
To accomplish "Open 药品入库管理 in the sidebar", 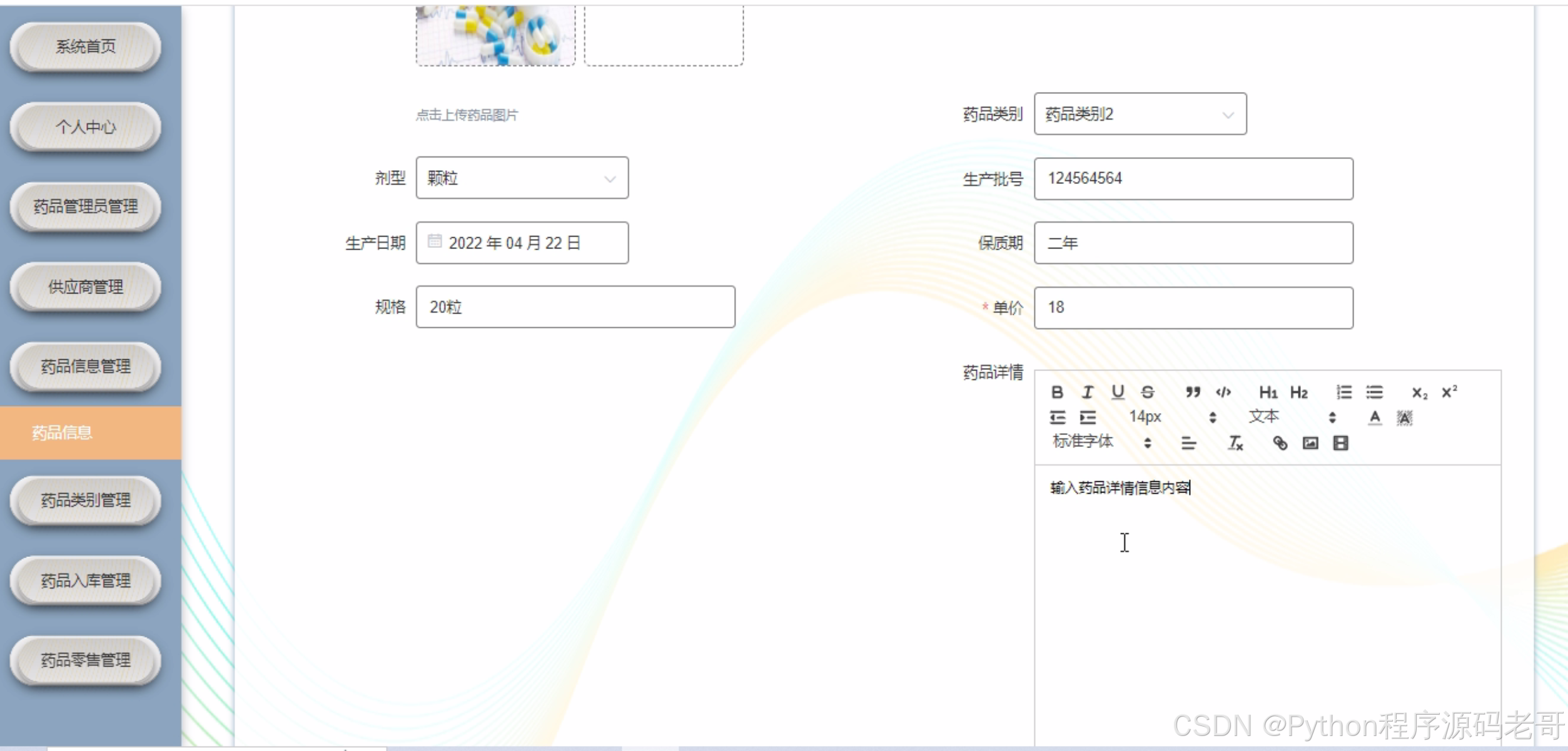I will point(86,581).
